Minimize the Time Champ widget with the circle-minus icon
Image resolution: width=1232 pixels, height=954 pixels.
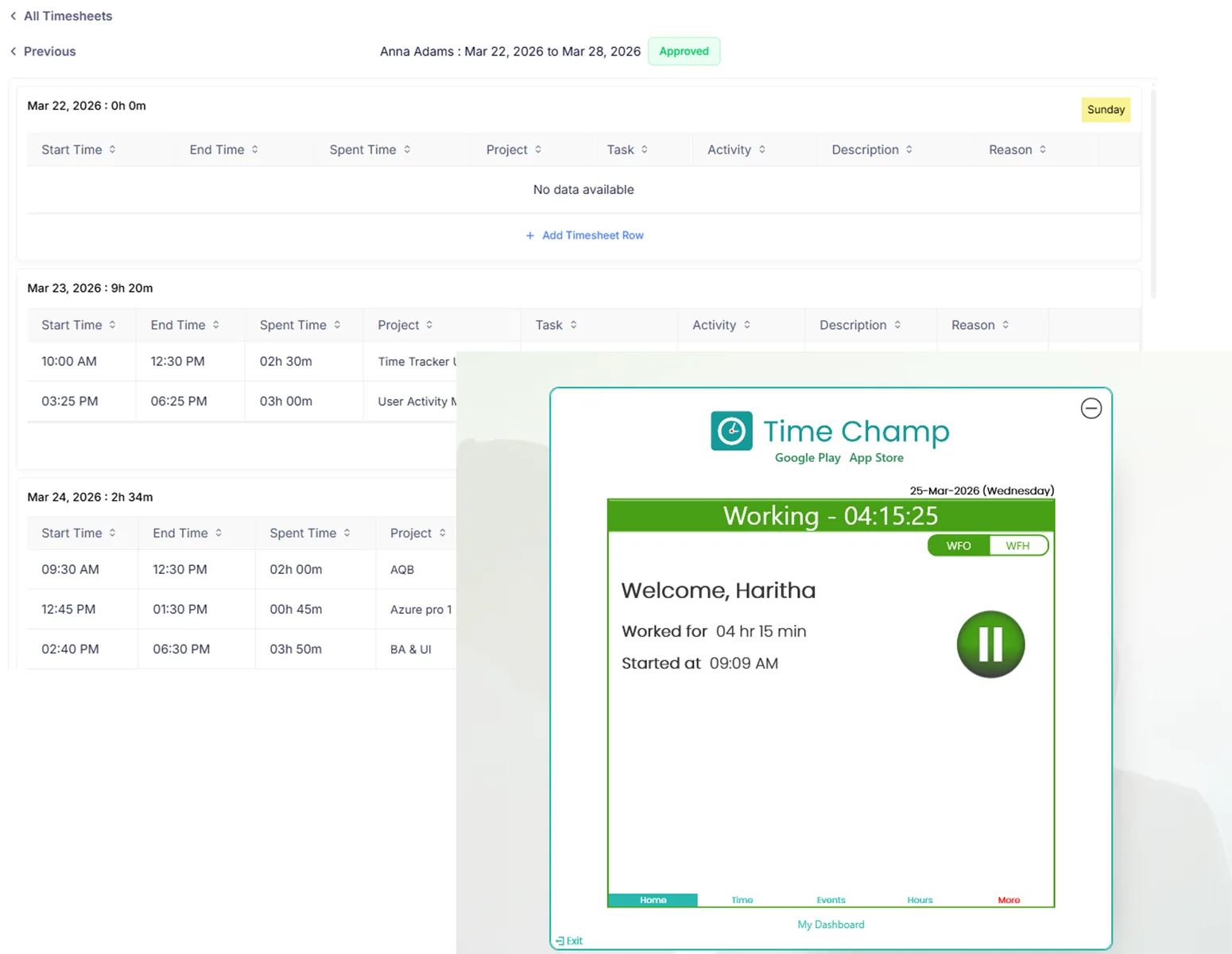click(1091, 409)
